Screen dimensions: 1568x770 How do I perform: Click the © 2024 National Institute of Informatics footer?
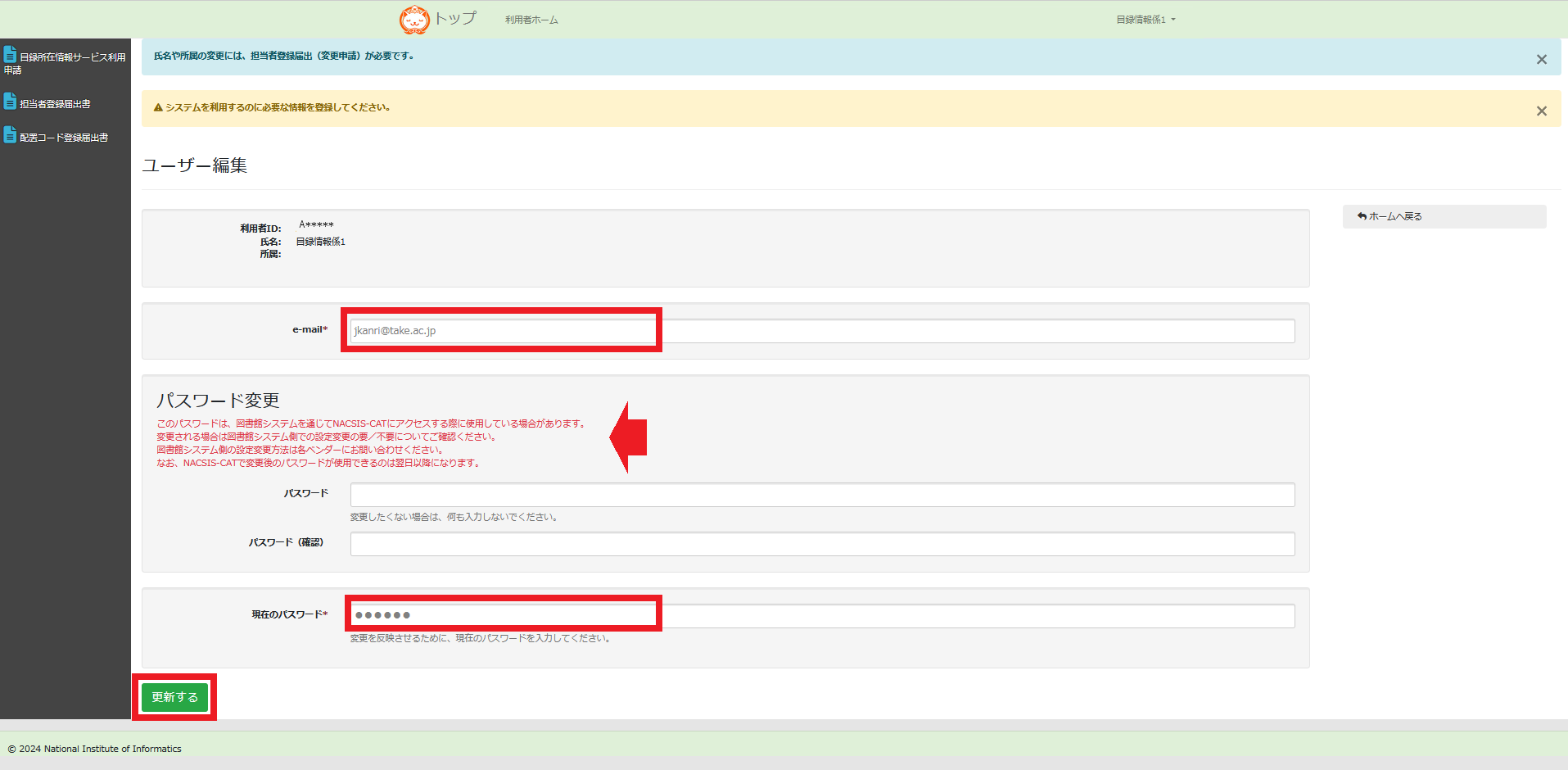point(95,749)
